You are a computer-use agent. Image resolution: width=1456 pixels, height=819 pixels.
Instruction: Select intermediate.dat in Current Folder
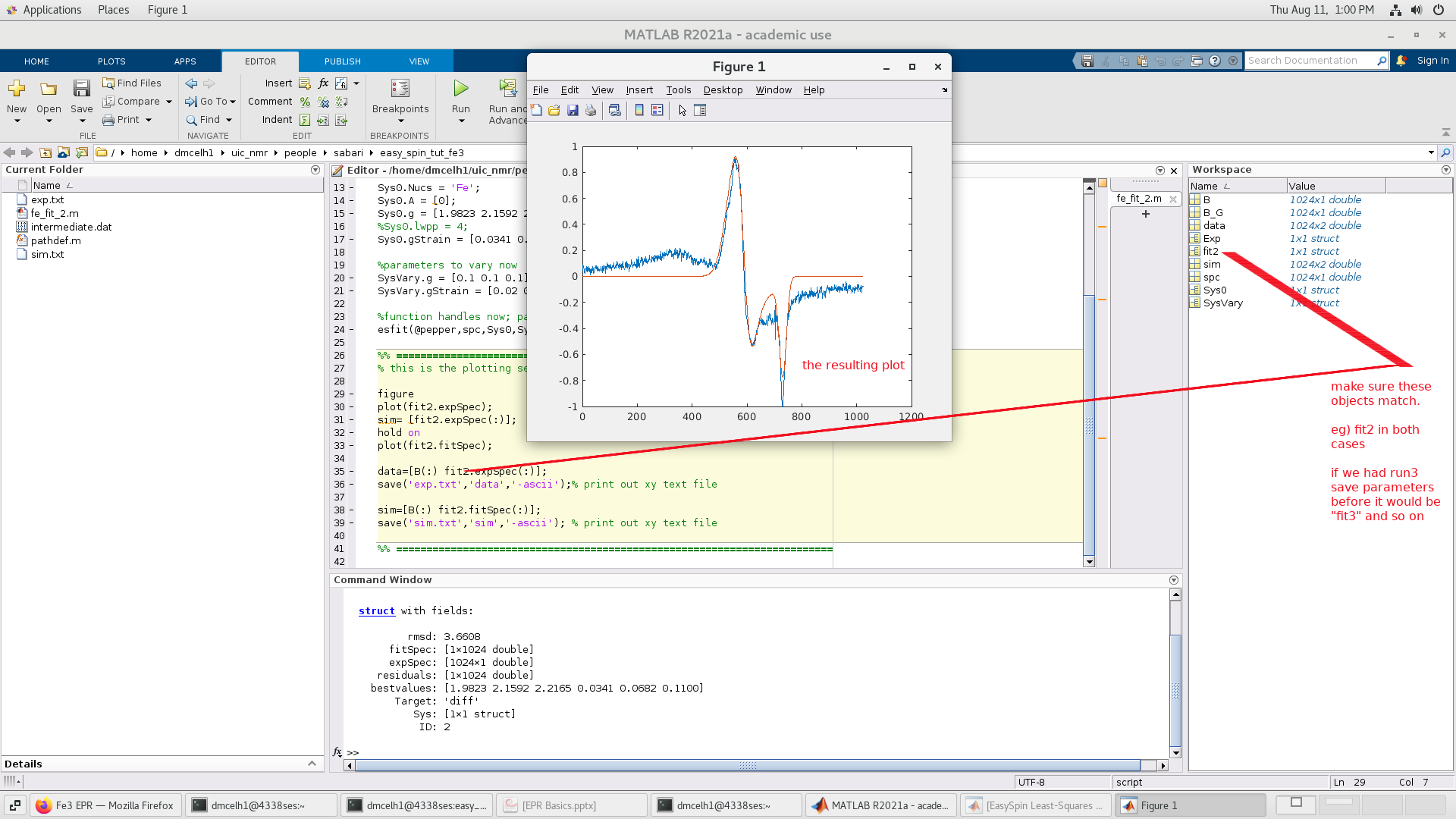point(71,227)
